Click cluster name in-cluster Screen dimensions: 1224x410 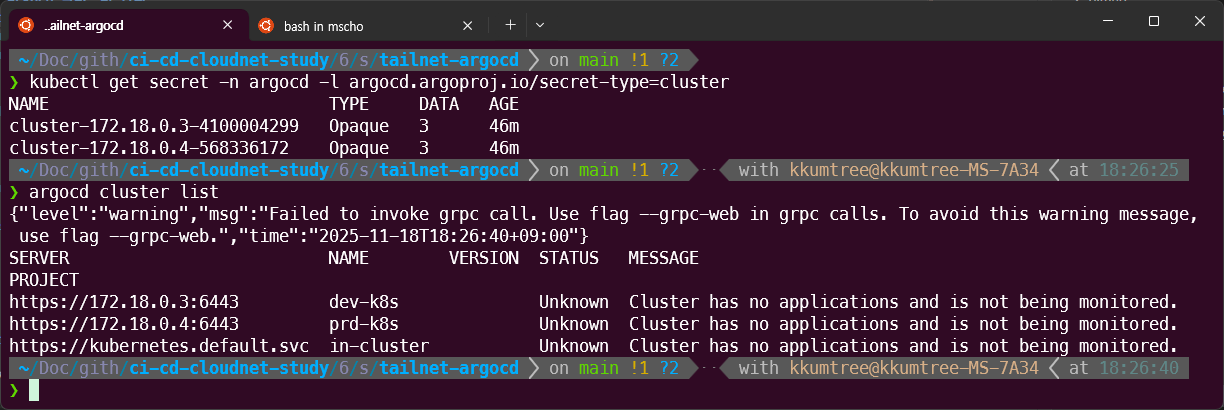coord(378,346)
